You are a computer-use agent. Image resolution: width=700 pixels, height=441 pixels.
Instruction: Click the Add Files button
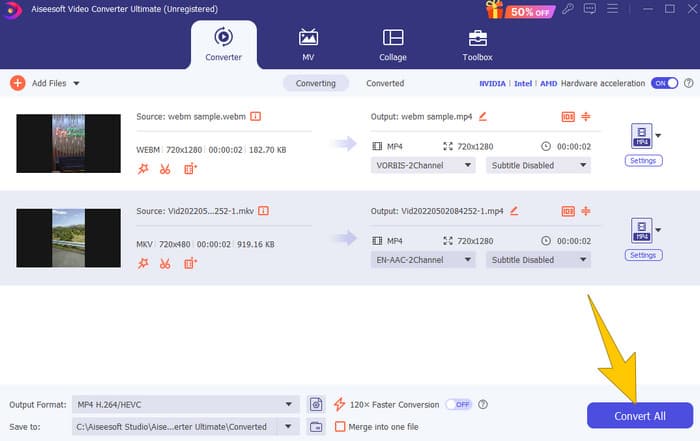pyautogui.click(x=45, y=83)
